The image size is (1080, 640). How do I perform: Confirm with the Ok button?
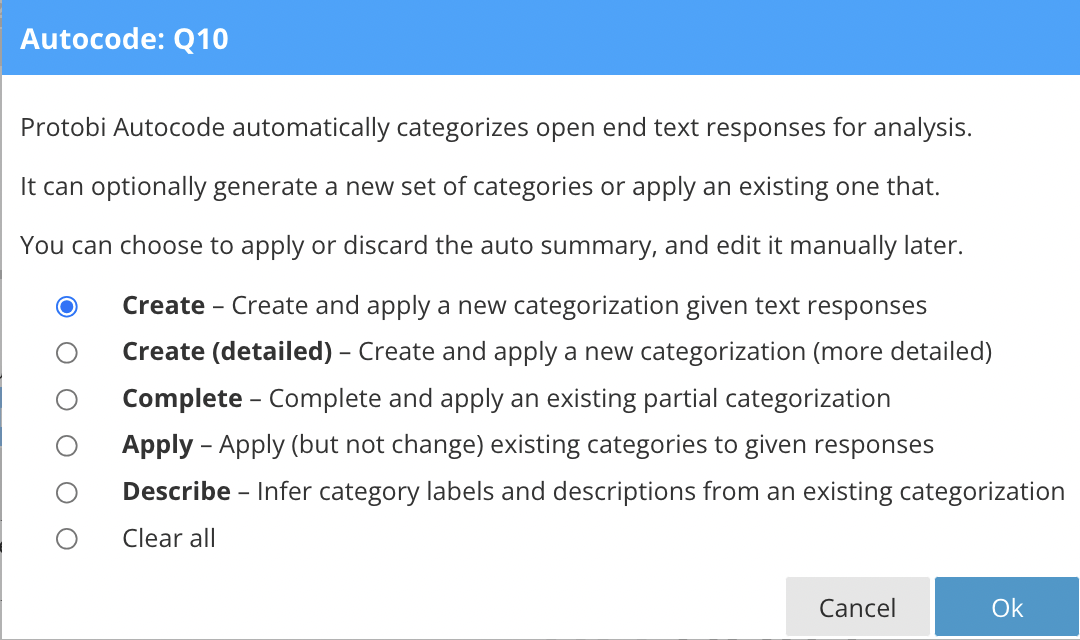coord(1007,608)
